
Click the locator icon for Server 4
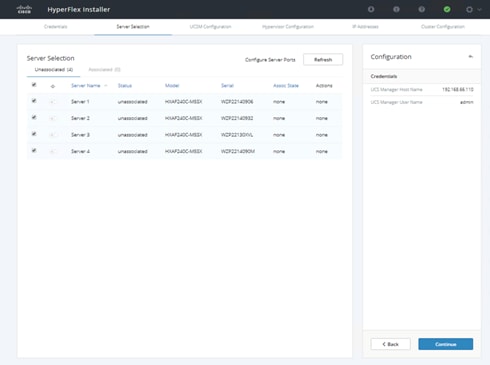click(x=53, y=151)
